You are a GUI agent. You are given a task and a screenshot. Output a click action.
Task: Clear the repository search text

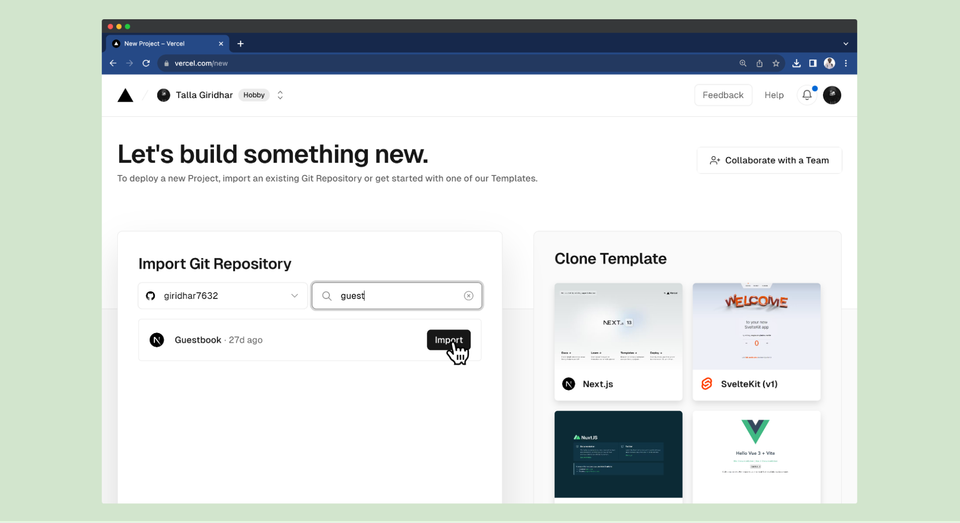(x=468, y=296)
